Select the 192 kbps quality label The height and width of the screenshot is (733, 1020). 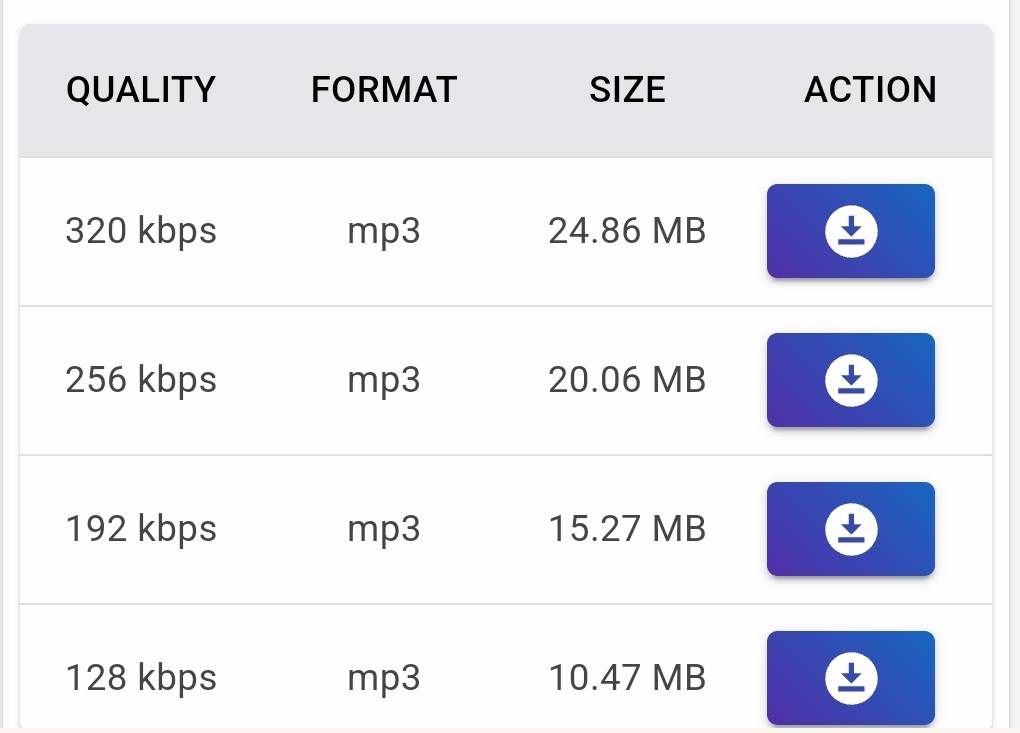pyautogui.click(x=141, y=529)
